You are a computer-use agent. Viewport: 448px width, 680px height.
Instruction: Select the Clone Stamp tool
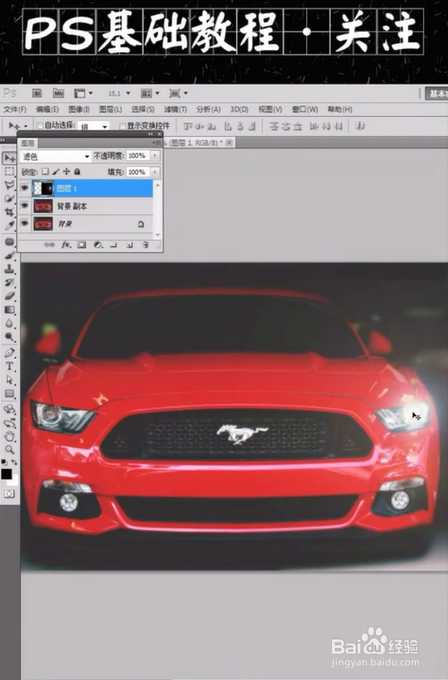coord(9,269)
